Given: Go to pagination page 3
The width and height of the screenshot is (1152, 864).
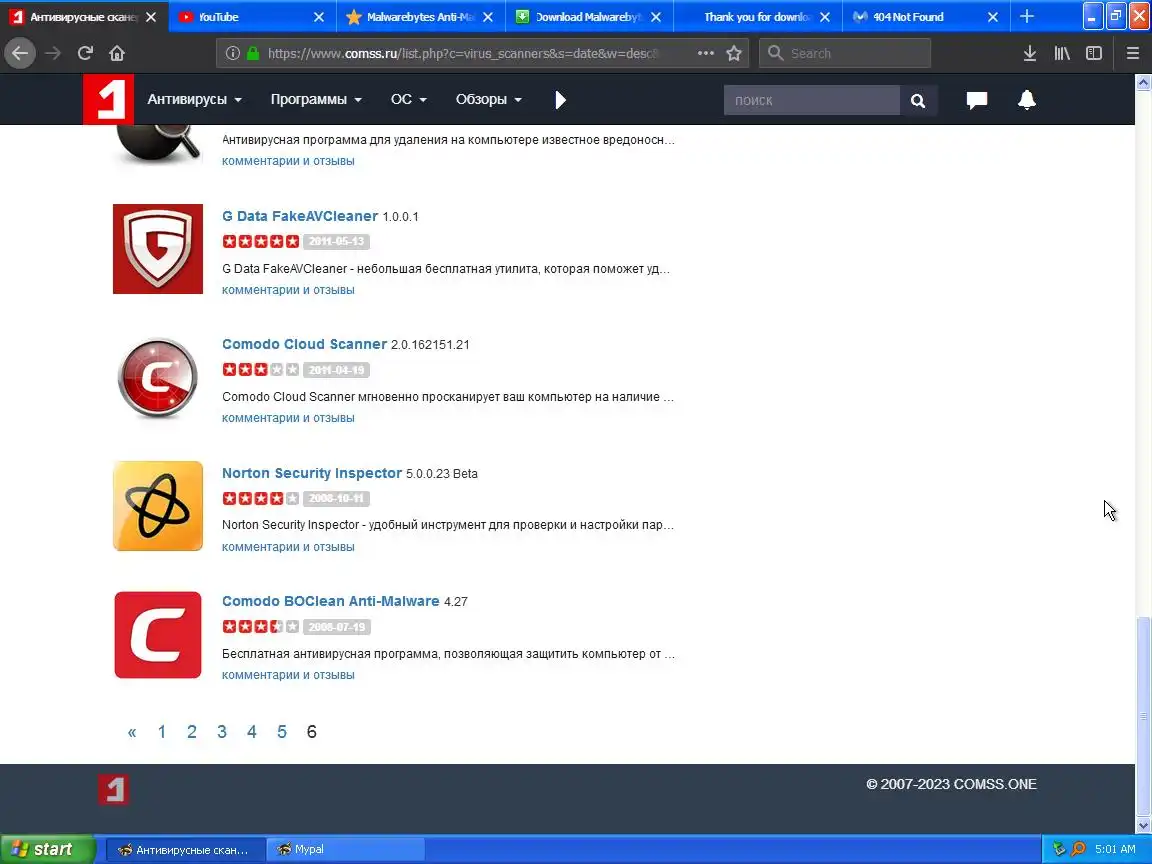Looking at the screenshot, I should [222, 732].
